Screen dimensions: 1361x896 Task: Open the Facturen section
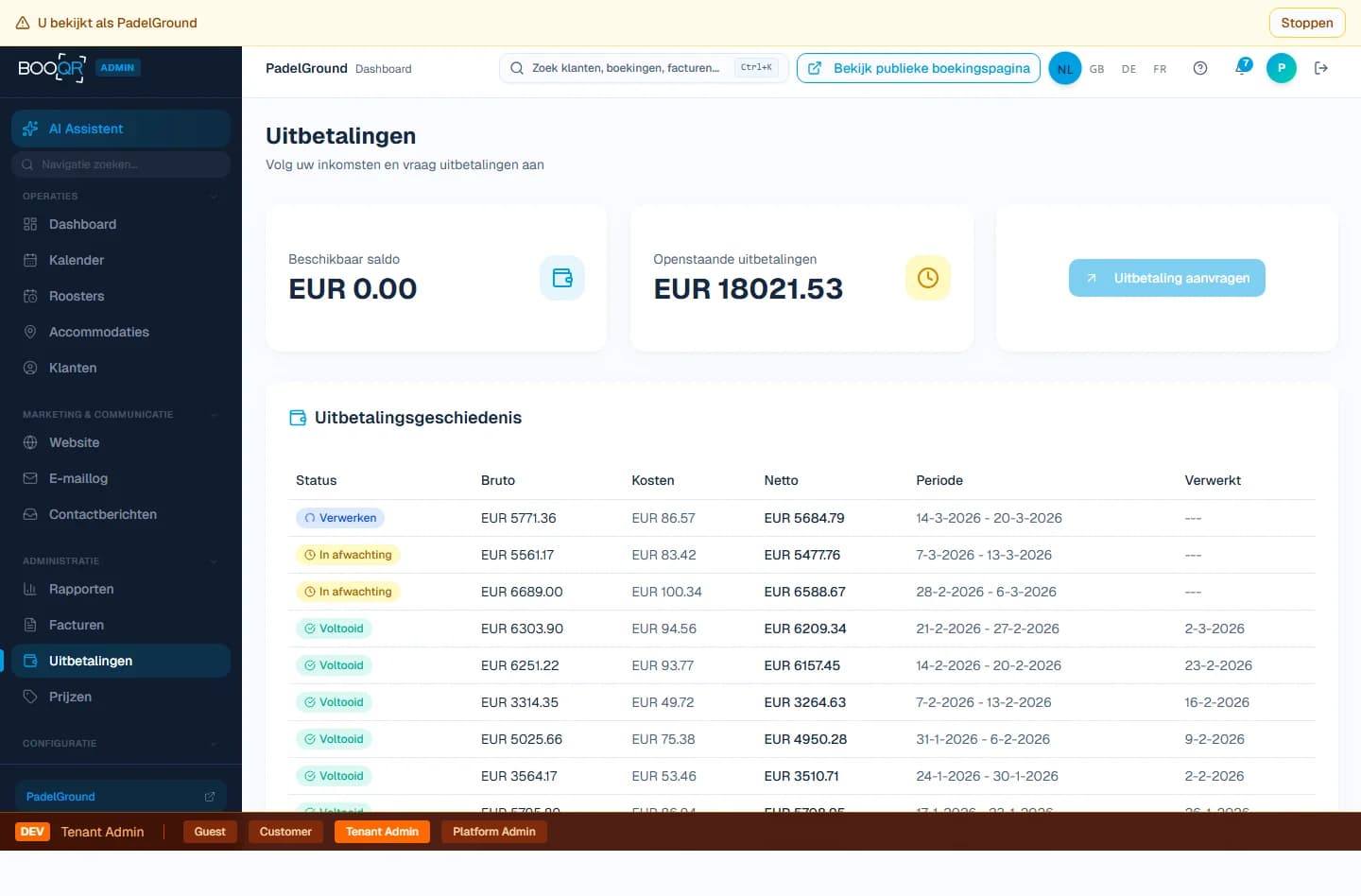coord(77,625)
